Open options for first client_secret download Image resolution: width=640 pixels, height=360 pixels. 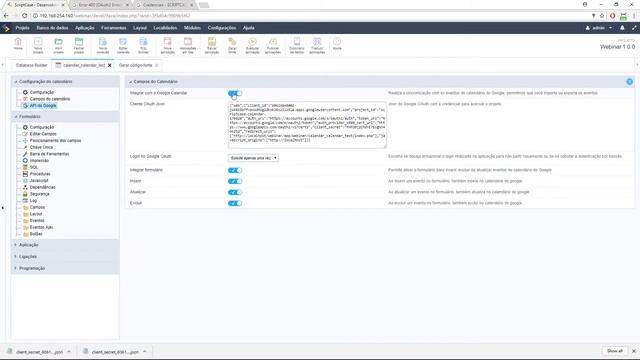pyautogui.click(x=69, y=351)
